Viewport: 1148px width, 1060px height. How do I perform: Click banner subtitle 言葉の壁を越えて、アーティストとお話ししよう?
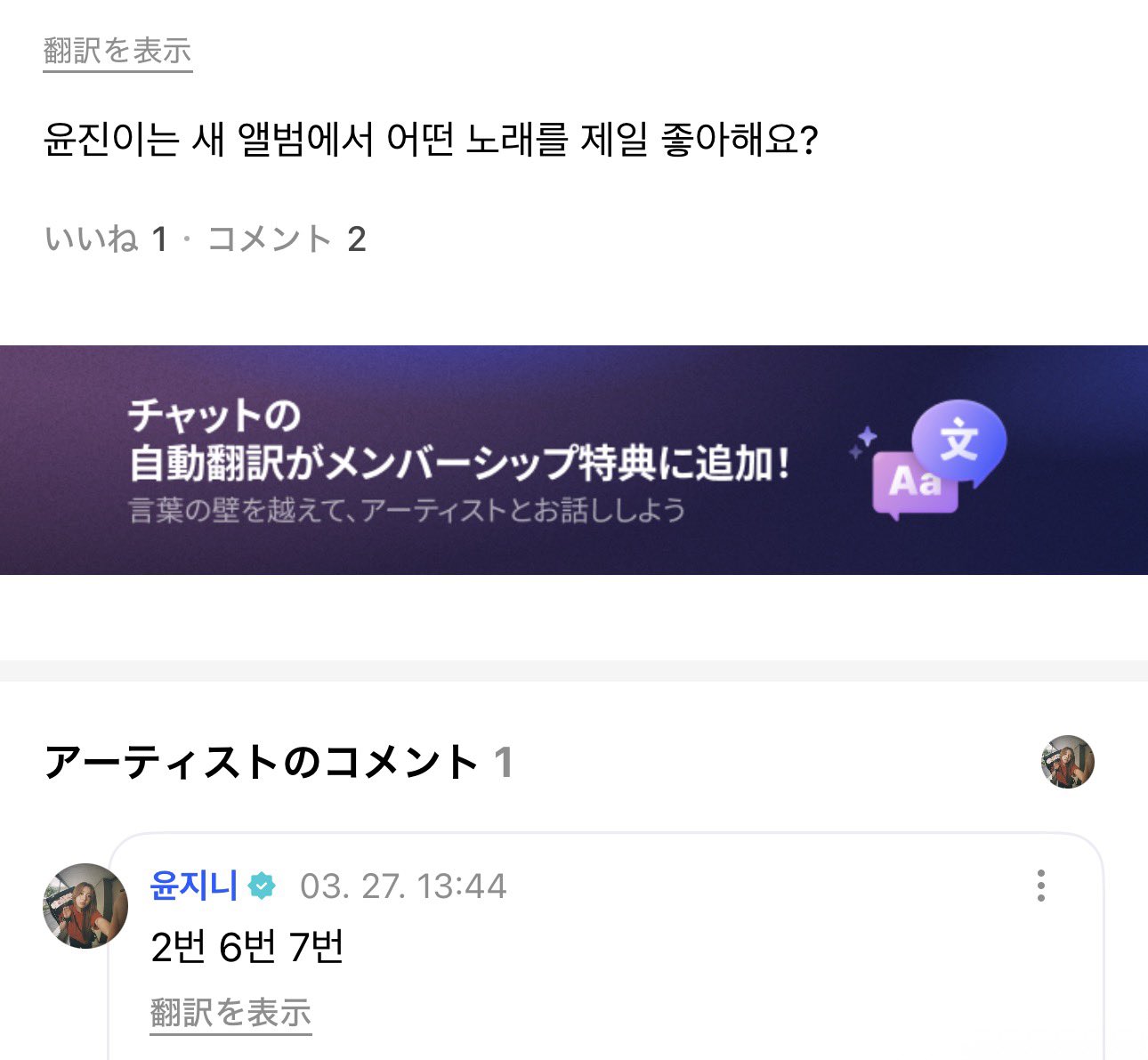click(x=407, y=510)
